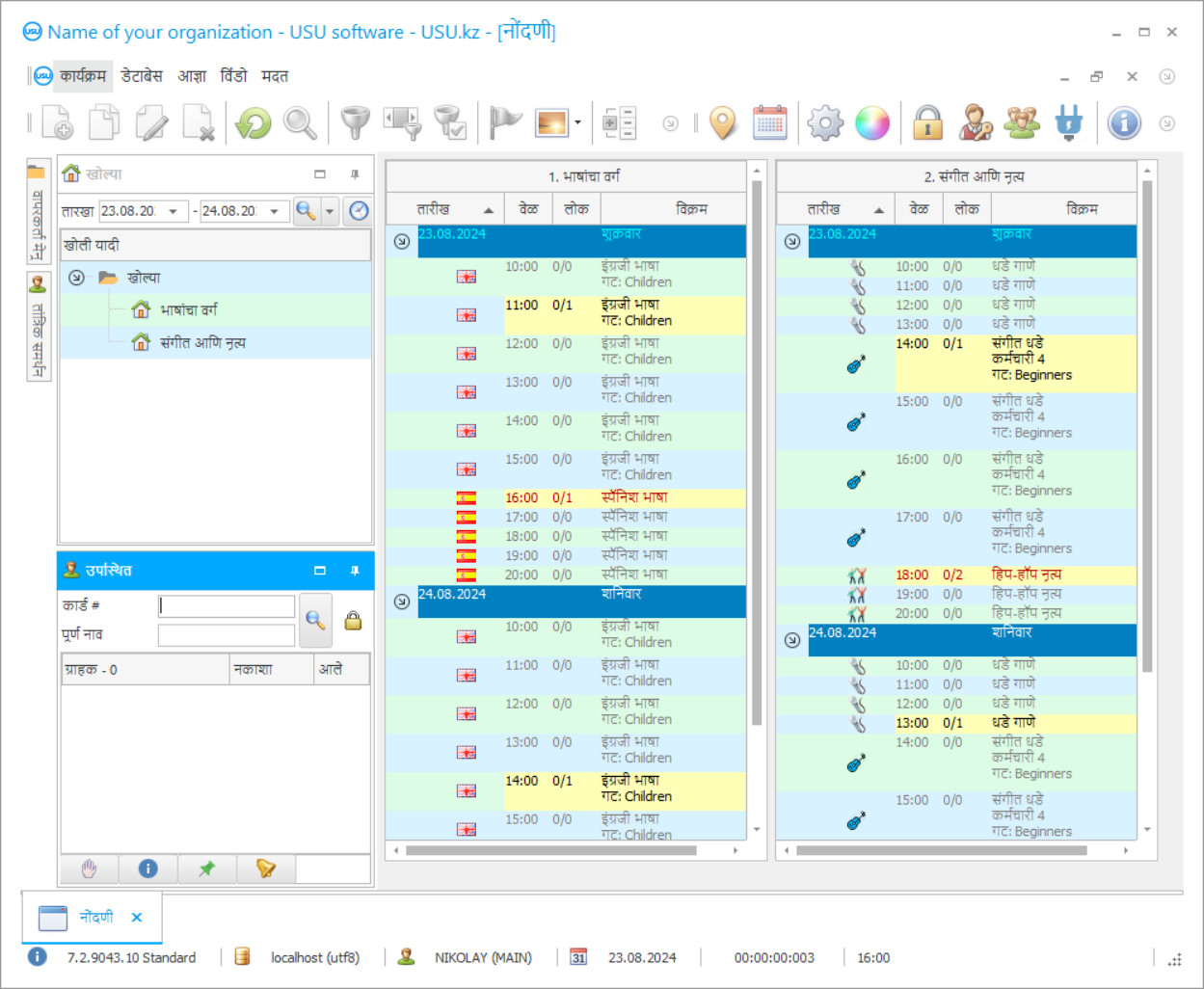Image resolution: width=1204 pixels, height=989 pixels.
Task: Click the funnel with checkmark icon
Action: pos(450,122)
